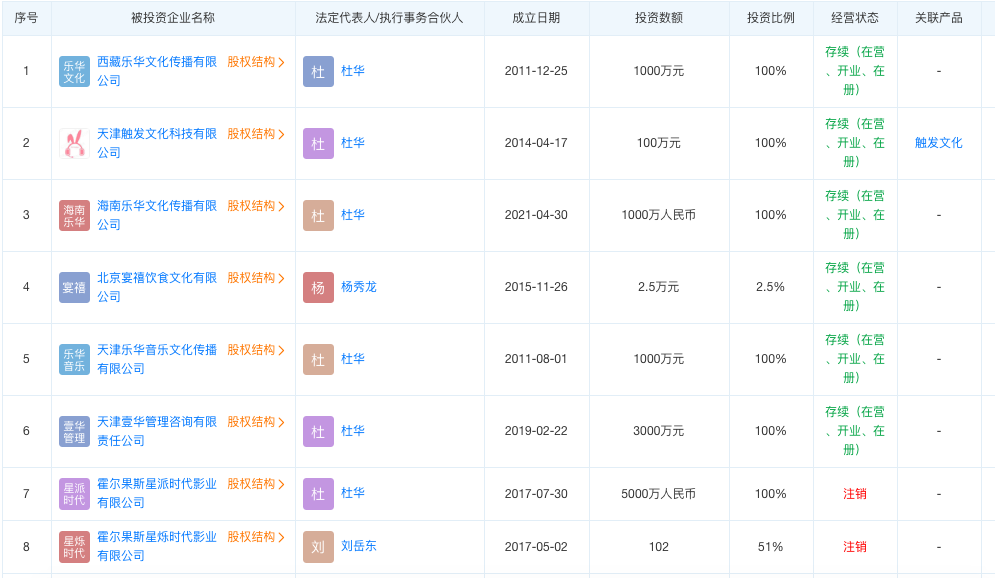
Task: Click the 杜 avatar in the 天津触发 row
Action: pyautogui.click(x=319, y=143)
